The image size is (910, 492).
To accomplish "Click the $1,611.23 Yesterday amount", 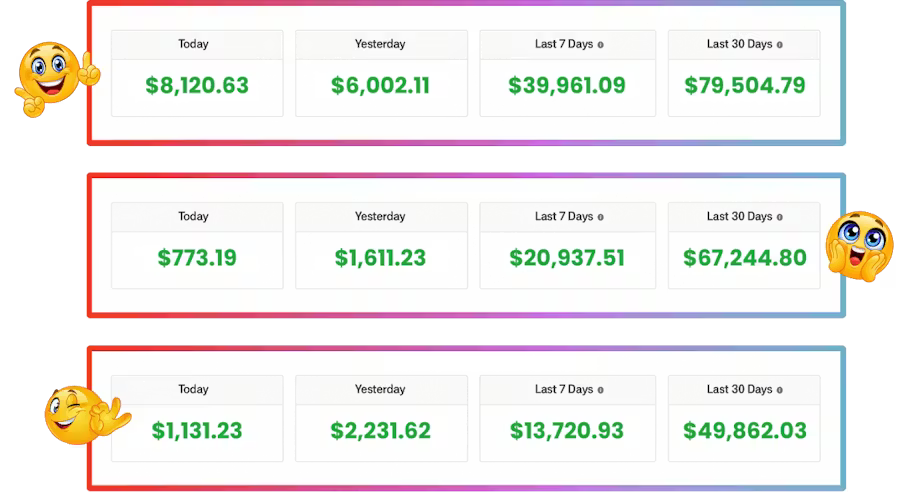I will (x=380, y=258).
